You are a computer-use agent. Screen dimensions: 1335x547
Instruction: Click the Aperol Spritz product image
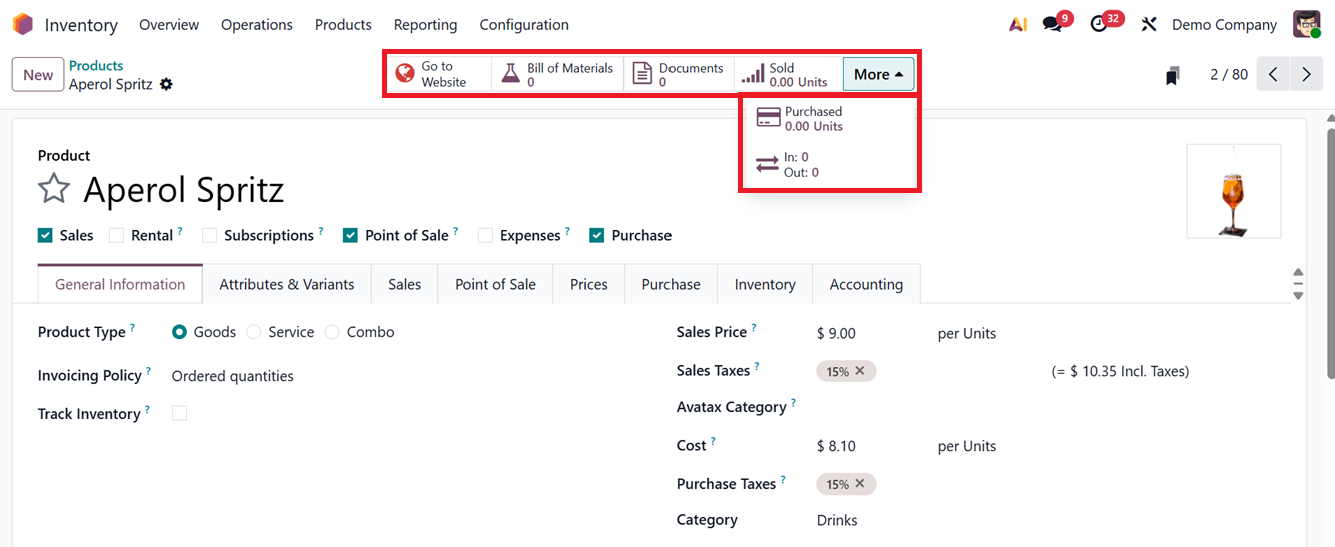(x=1233, y=191)
